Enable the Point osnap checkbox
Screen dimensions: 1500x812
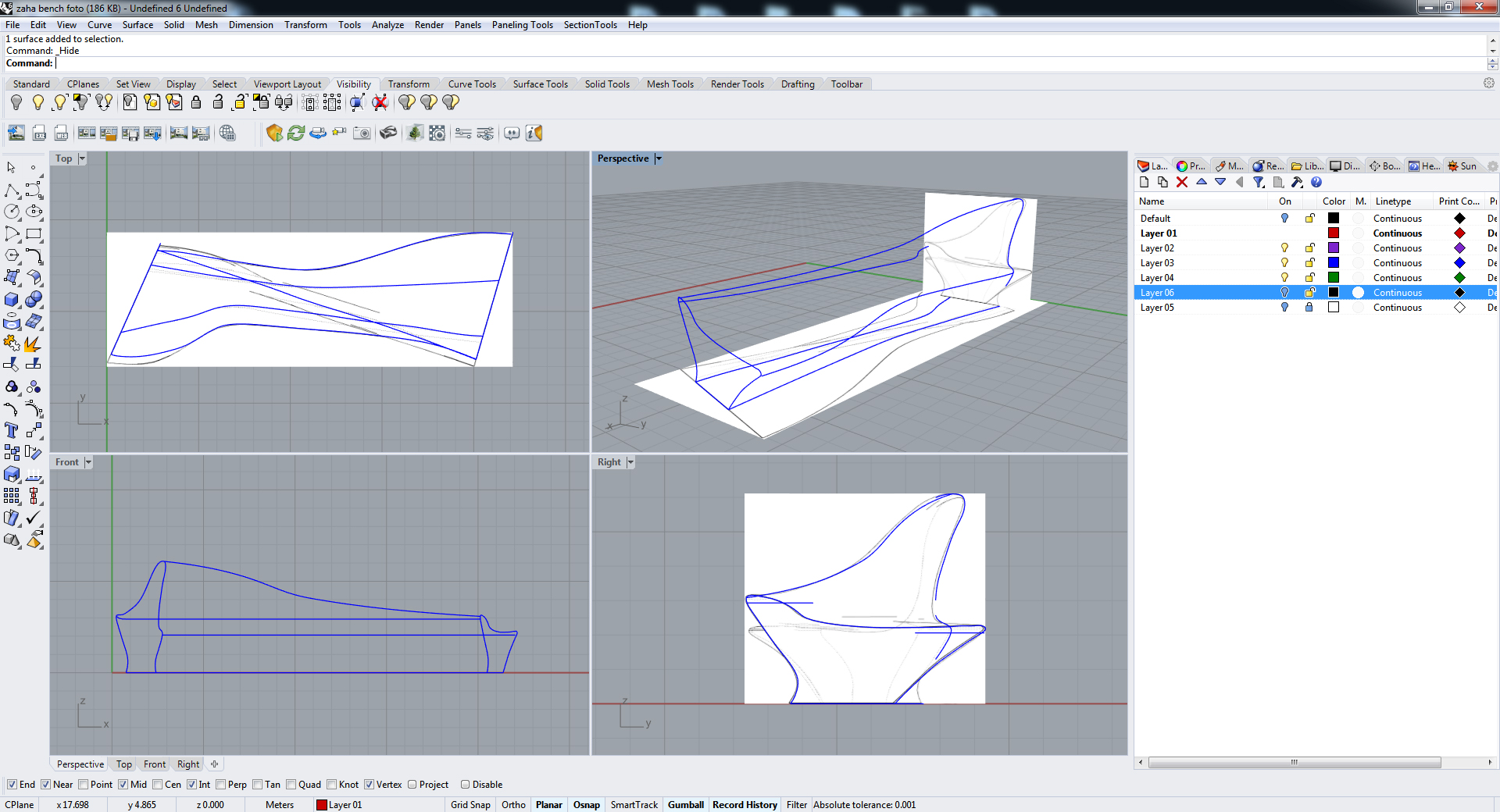point(84,785)
